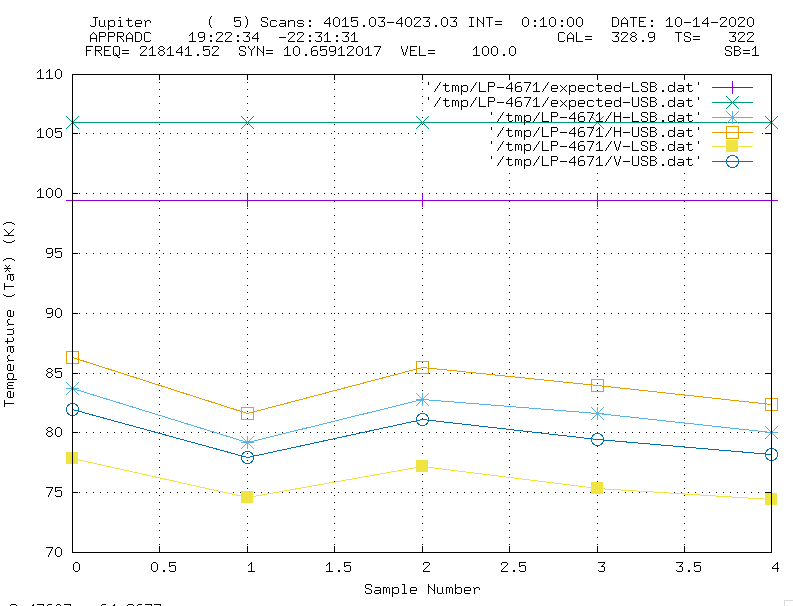
Task: Click the purple plus legend marker for expected-LSB
Action: 732,88
